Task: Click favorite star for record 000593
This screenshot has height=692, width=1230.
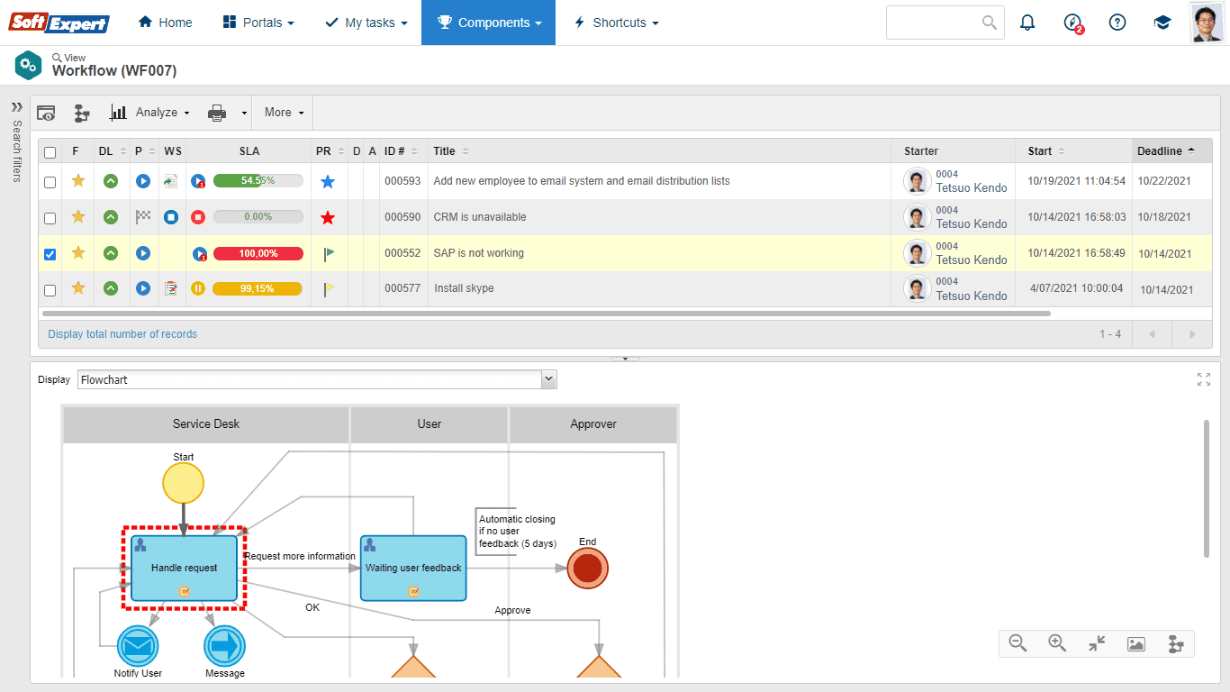Action: (x=78, y=181)
